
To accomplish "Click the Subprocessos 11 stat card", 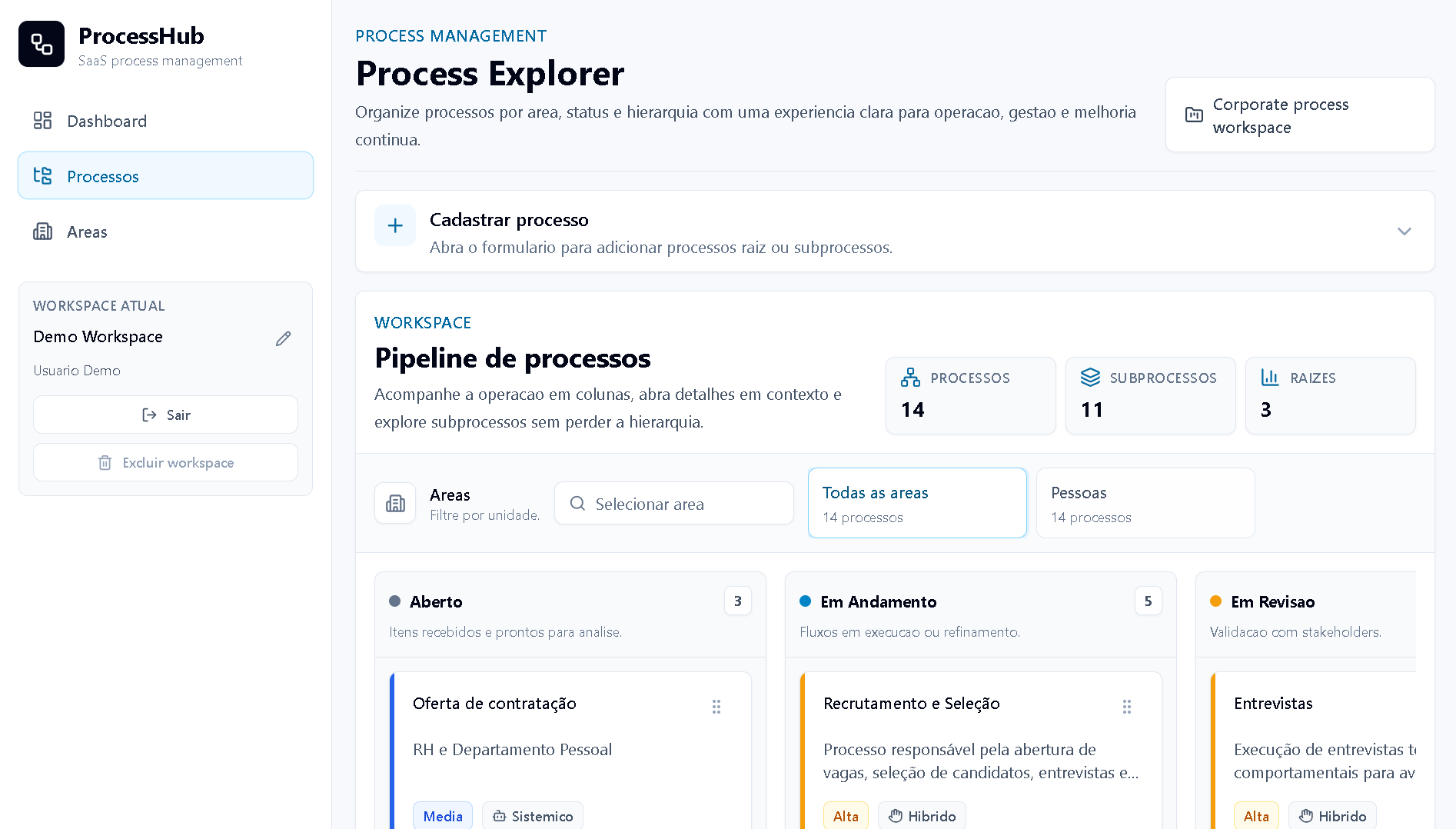I will click(x=1150, y=395).
